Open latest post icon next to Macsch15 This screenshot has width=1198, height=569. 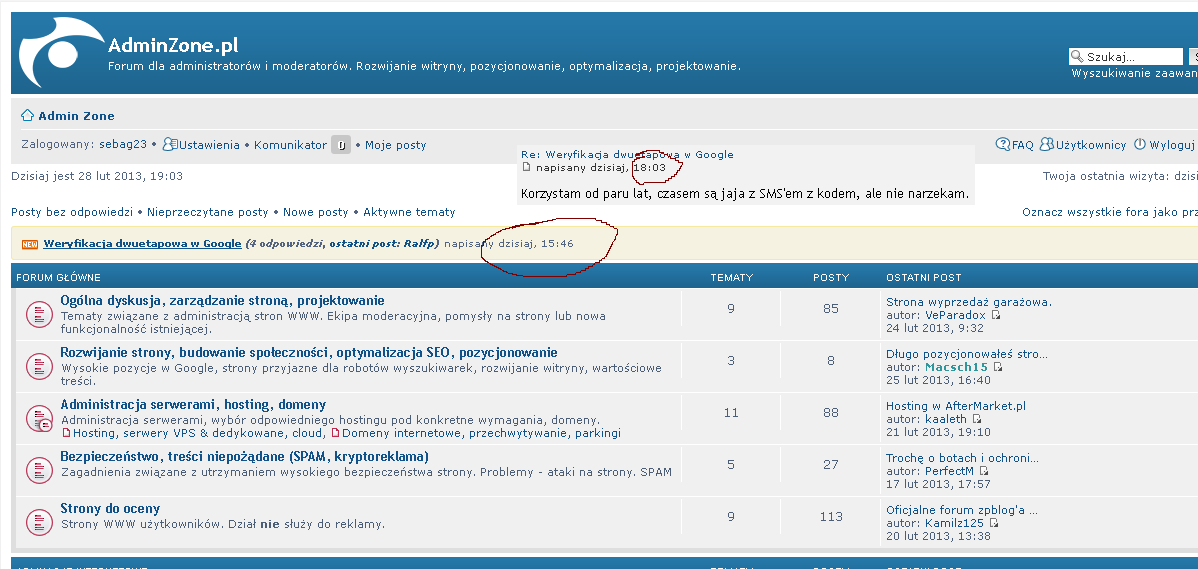point(998,367)
